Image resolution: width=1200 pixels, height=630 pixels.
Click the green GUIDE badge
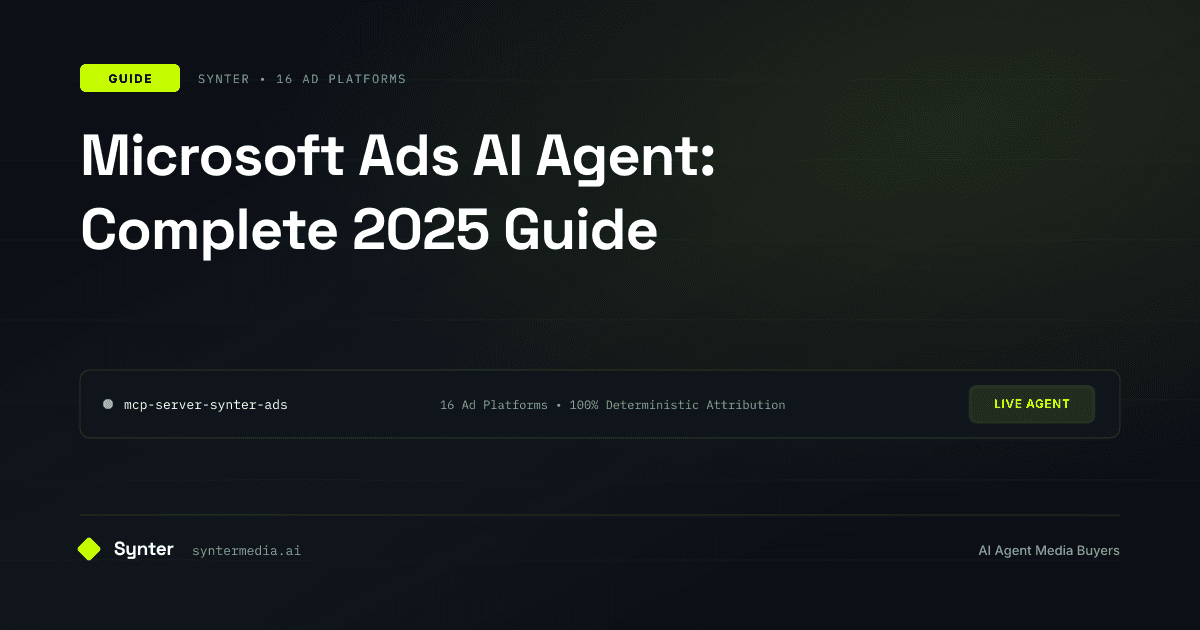coord(130,78)
